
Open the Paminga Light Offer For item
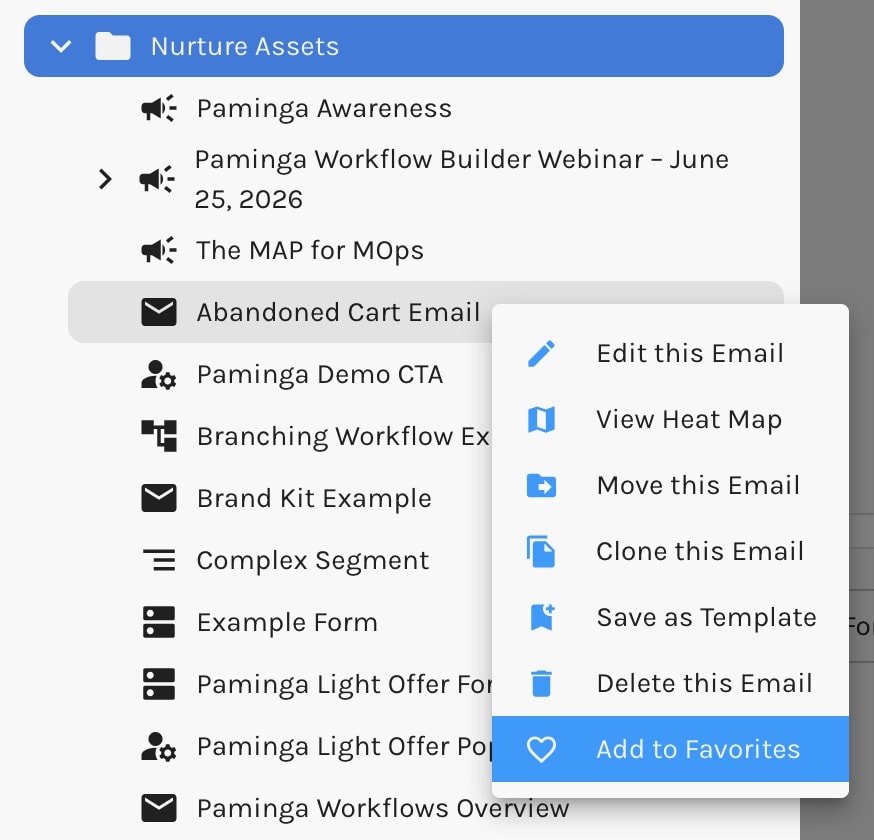click(344, 684)
